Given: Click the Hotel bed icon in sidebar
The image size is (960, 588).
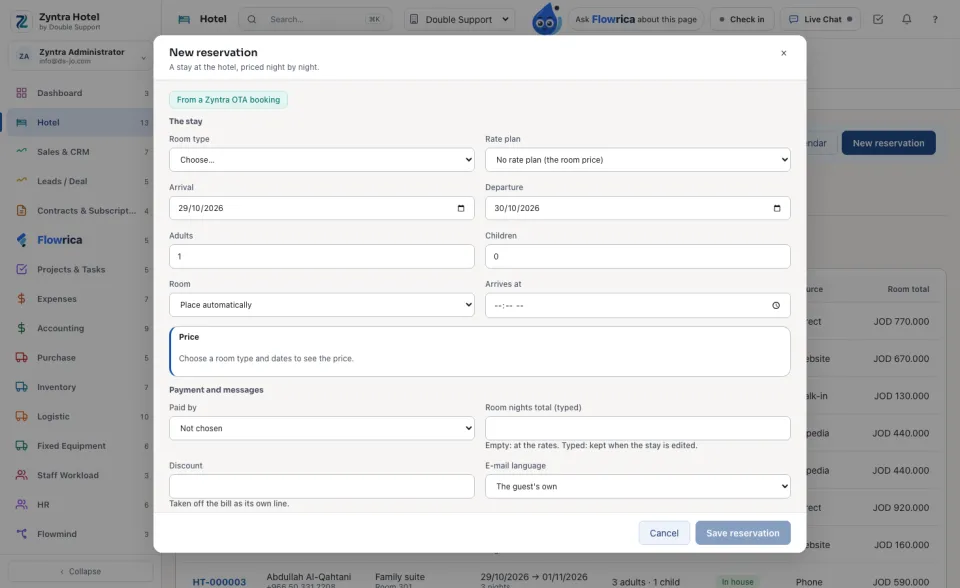Looking at the screenshot, I should [21, 122].
